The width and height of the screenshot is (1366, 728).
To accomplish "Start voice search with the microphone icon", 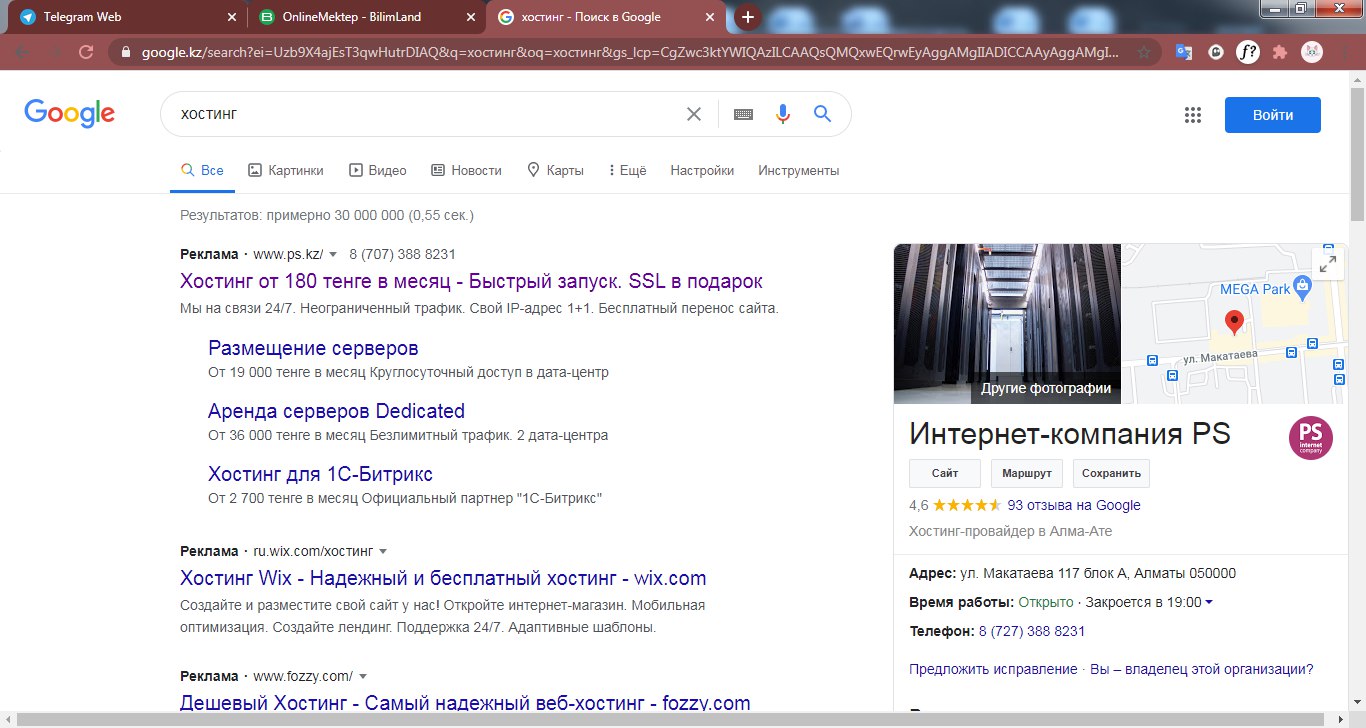I will pos(783,114).
